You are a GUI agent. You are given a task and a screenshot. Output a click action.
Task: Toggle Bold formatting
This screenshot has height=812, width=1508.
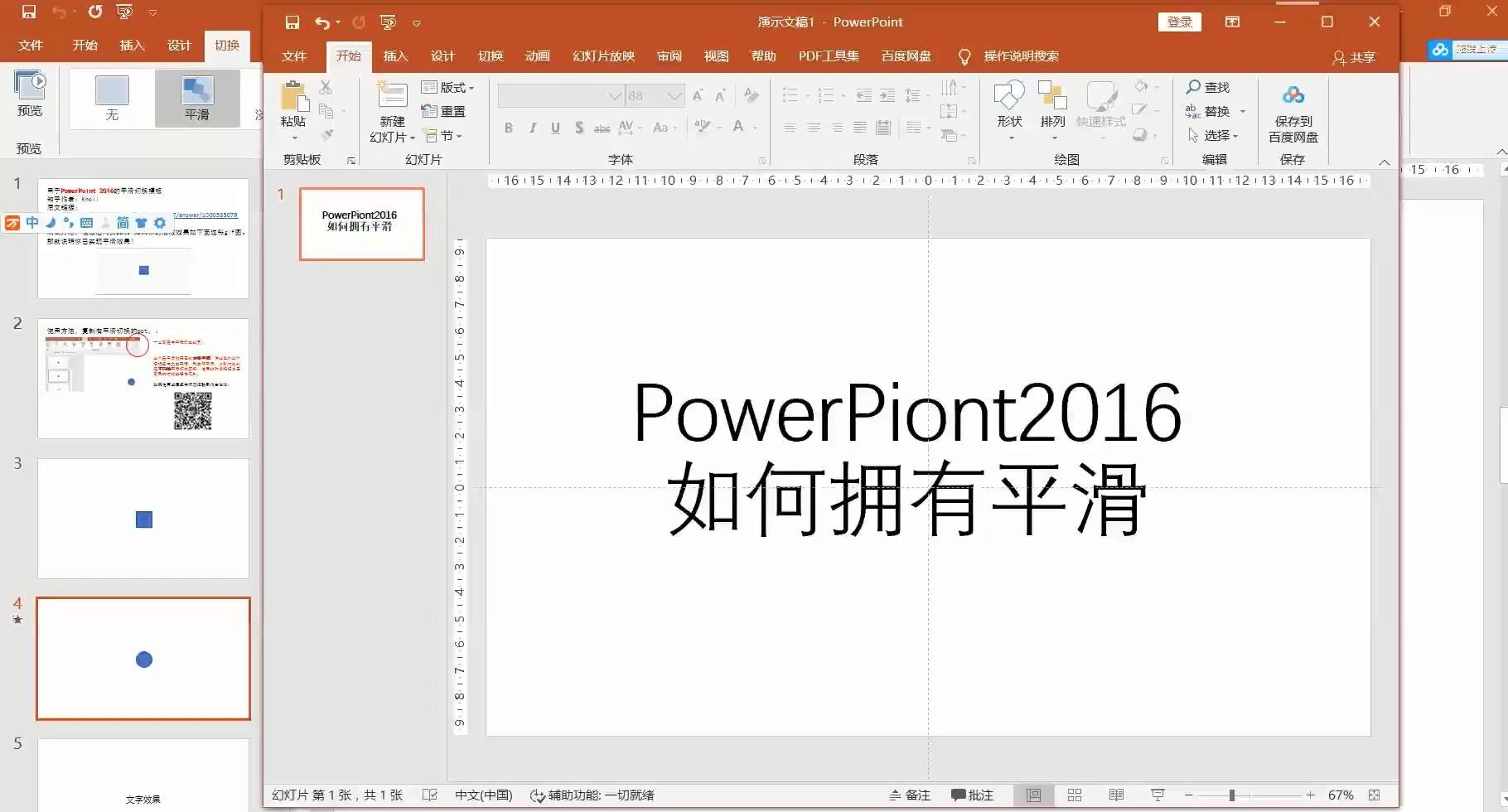click(x=509, y=128)
